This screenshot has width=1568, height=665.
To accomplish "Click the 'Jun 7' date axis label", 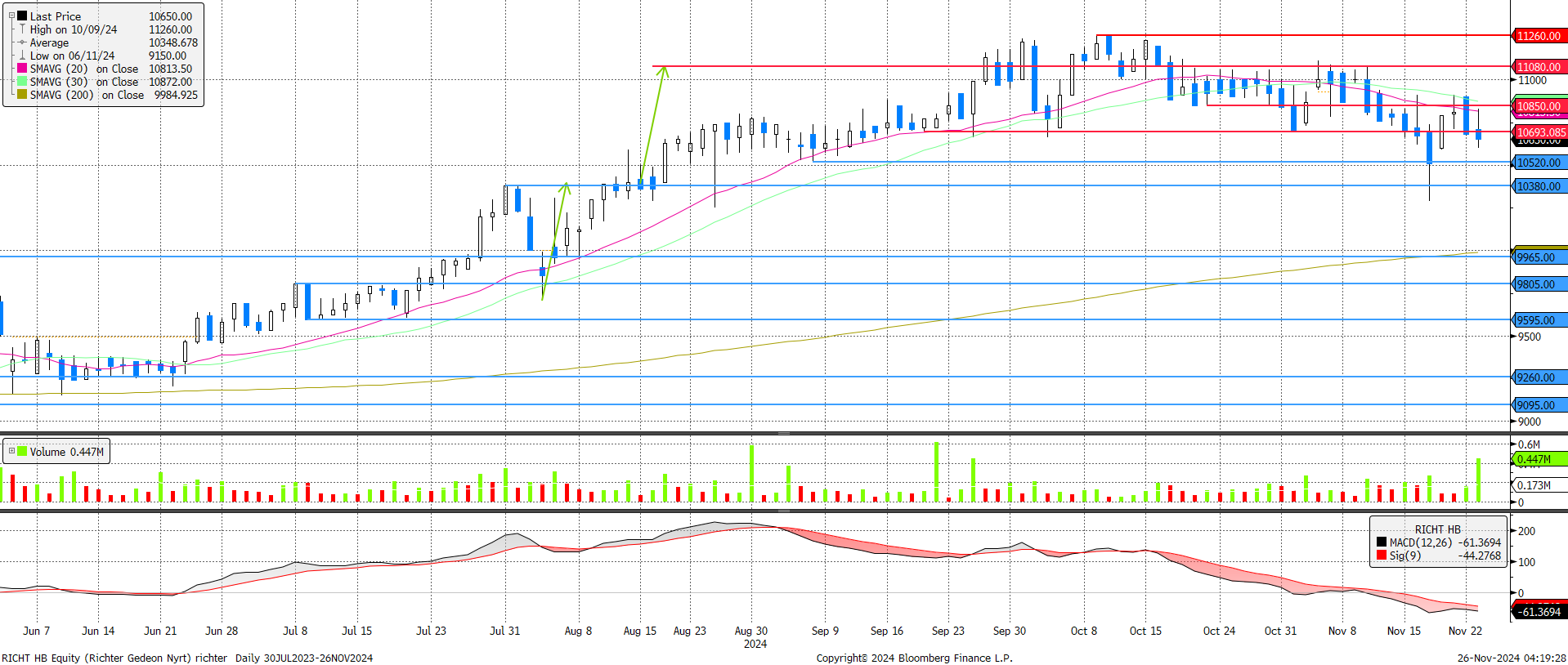I will (36, 631).
